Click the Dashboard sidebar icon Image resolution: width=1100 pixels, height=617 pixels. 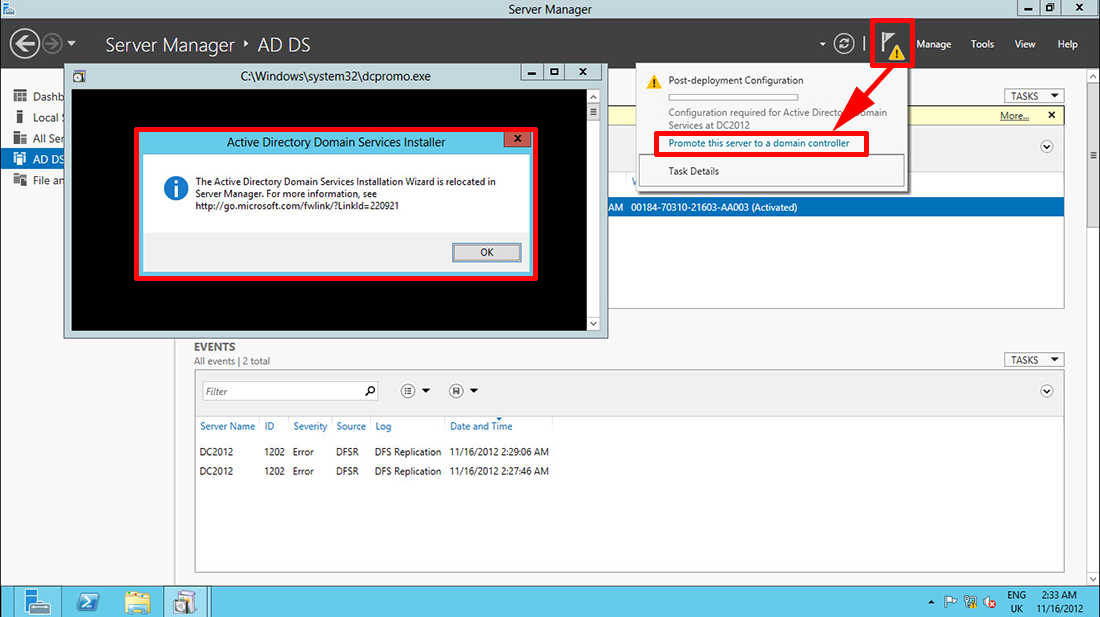(x=20, y=95)
